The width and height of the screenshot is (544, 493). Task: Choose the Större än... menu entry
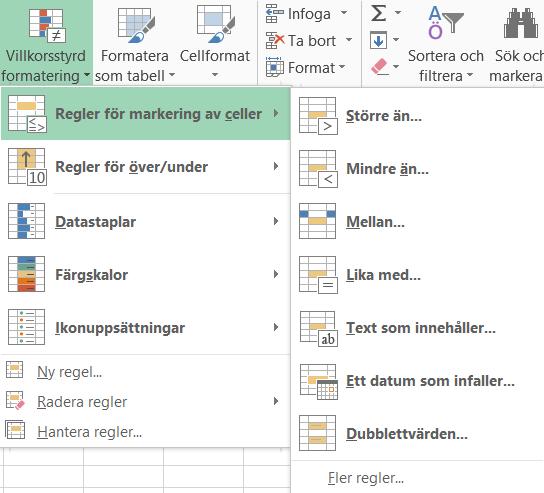(416, 116)
